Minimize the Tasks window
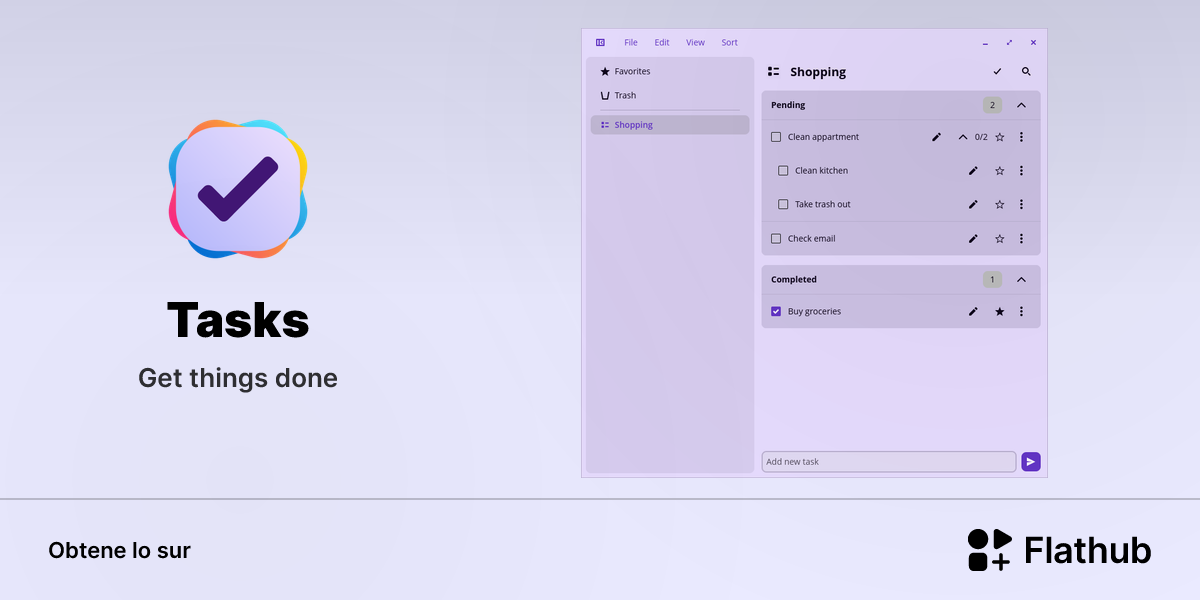1200x600 pixels. click(985, 43)
